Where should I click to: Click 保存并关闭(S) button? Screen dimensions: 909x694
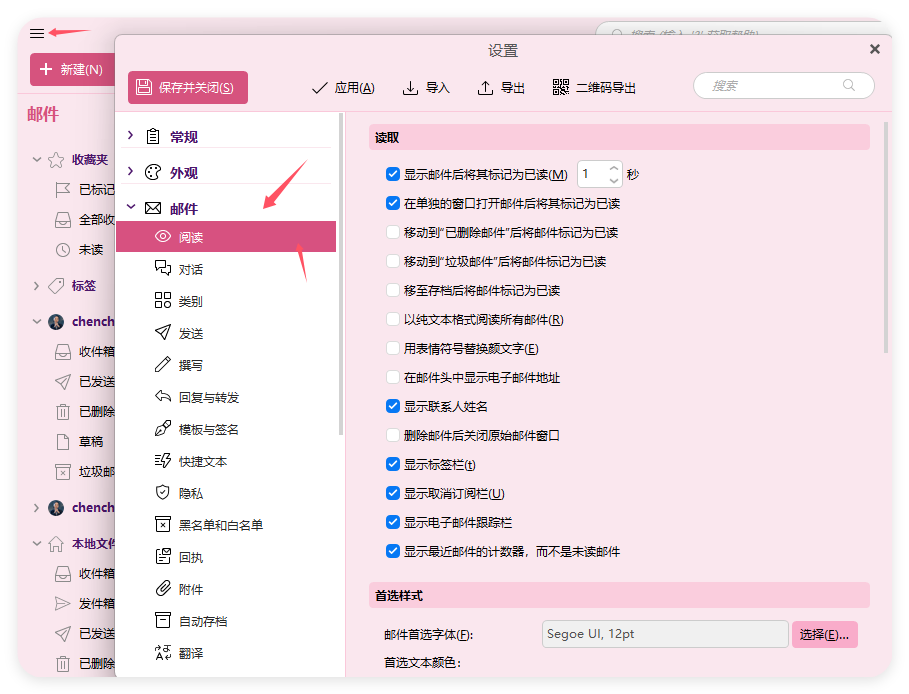click(188, 88)
